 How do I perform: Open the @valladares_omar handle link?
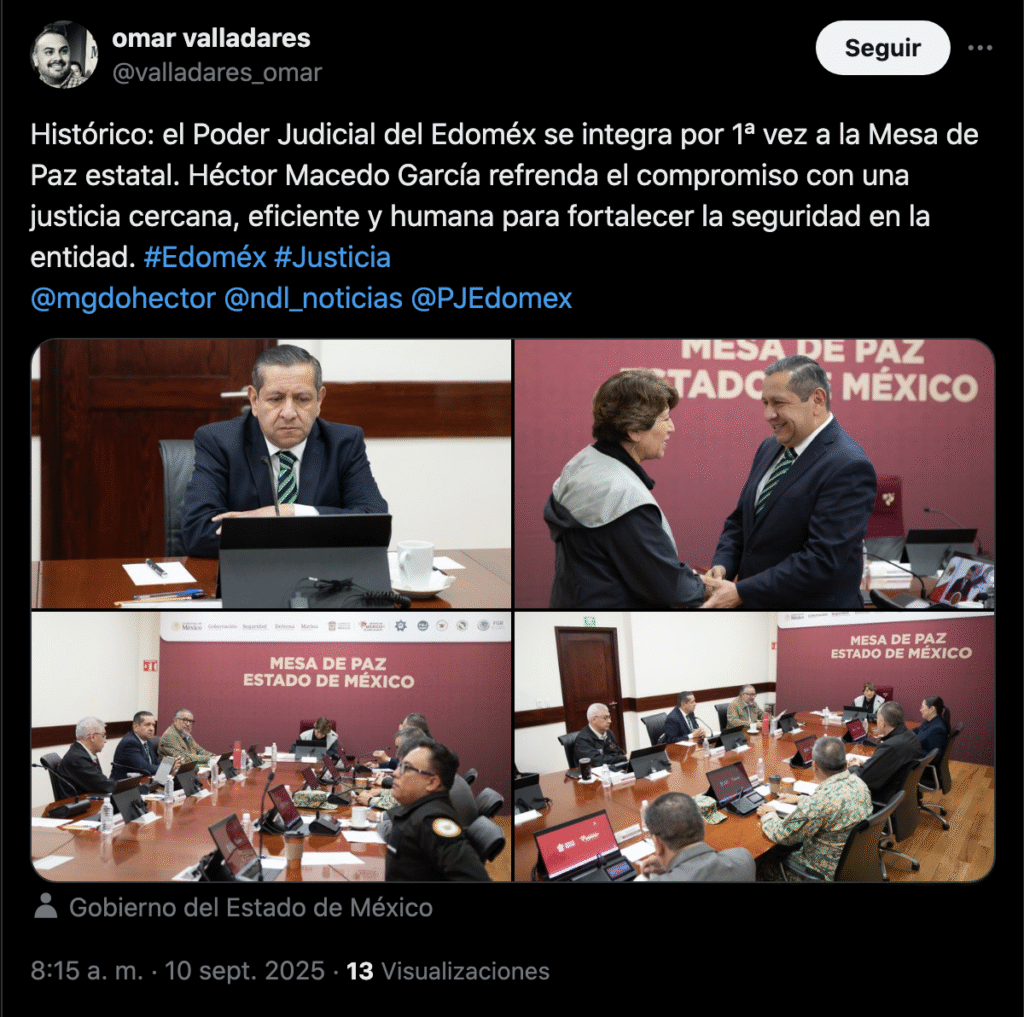coord(217,73)
